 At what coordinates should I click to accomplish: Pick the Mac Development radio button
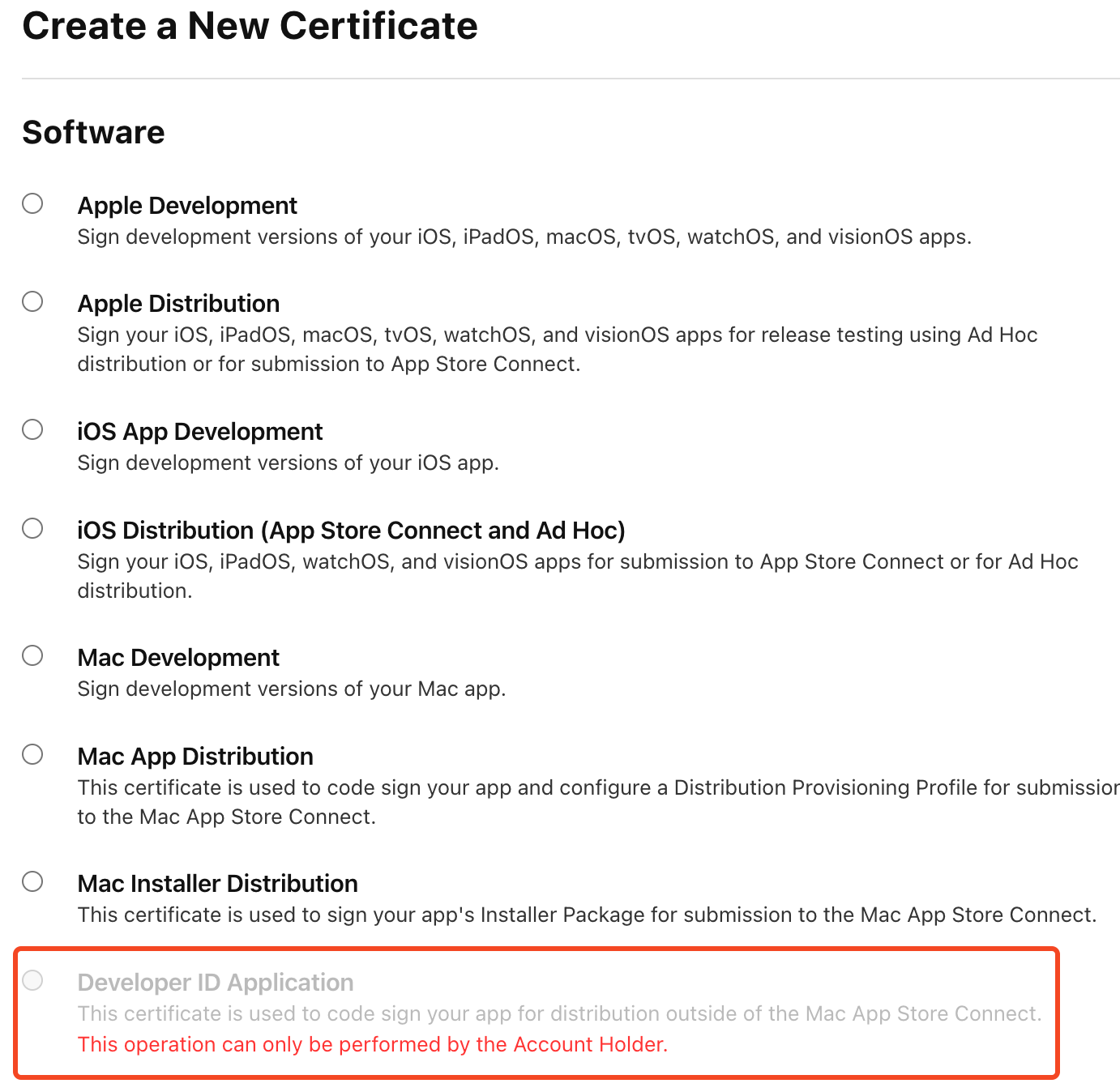pos(32,655)
